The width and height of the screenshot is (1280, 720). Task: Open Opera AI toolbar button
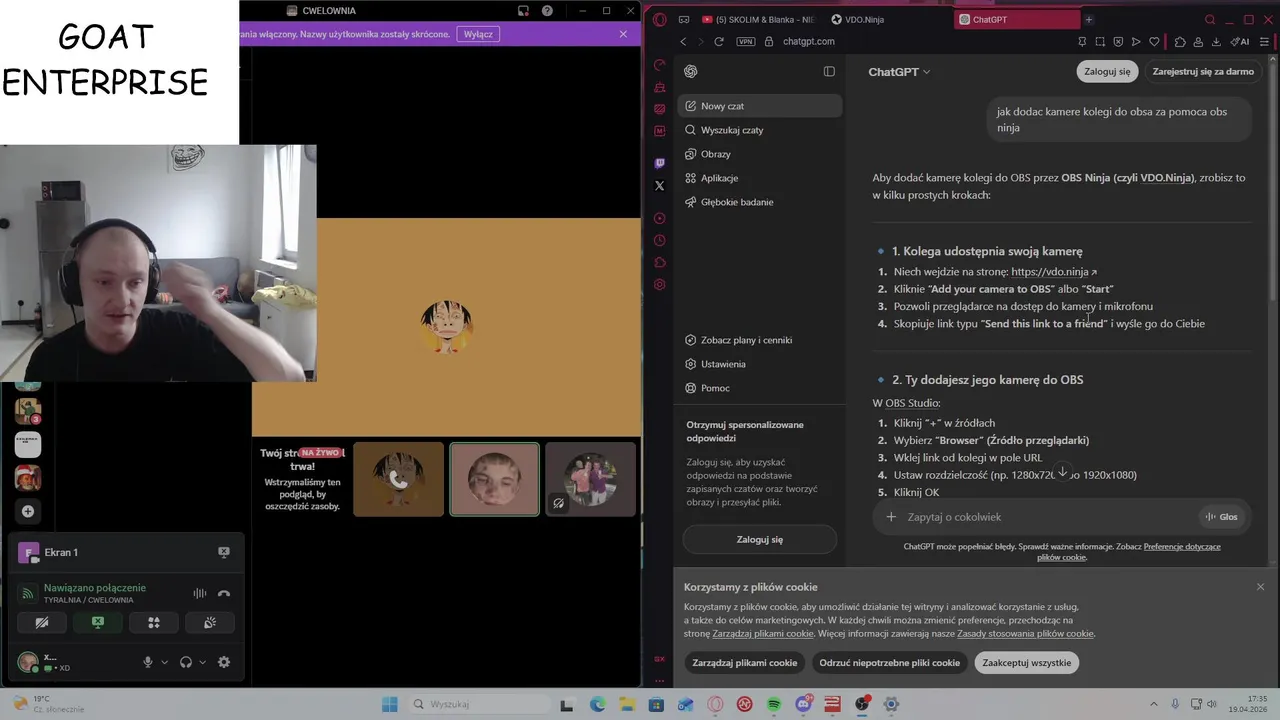[x=1241, y=41]
